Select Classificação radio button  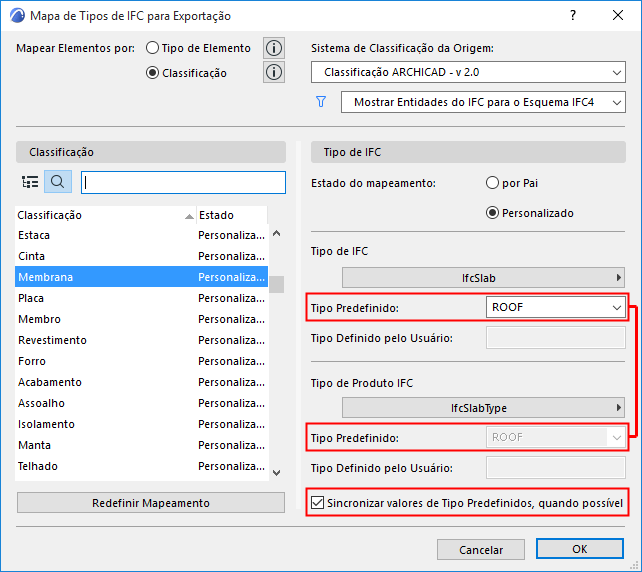(152, 73)
